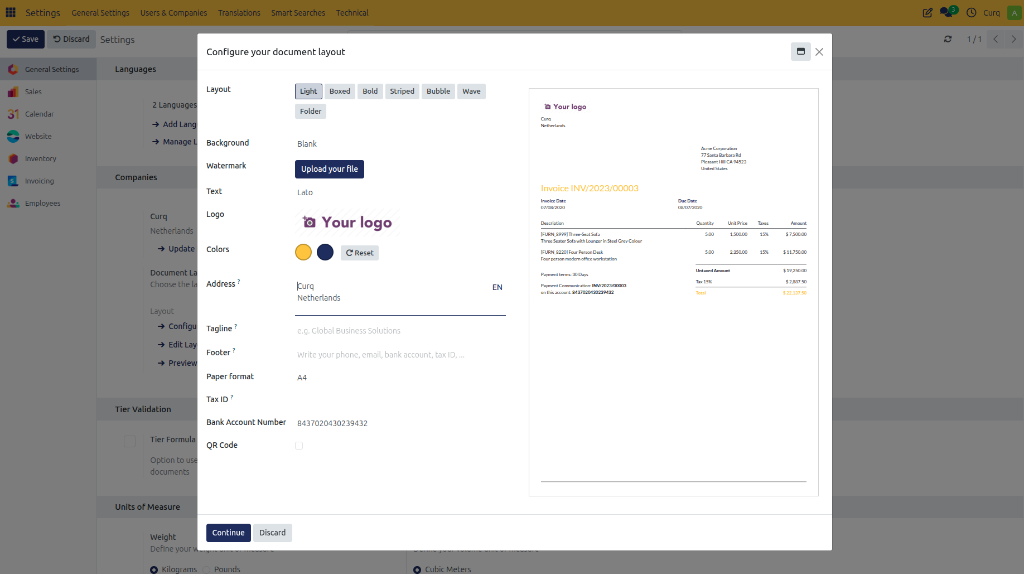Go to previous record arrow
This screenshot has width=1024, height=574.
(x=995, y=39)
